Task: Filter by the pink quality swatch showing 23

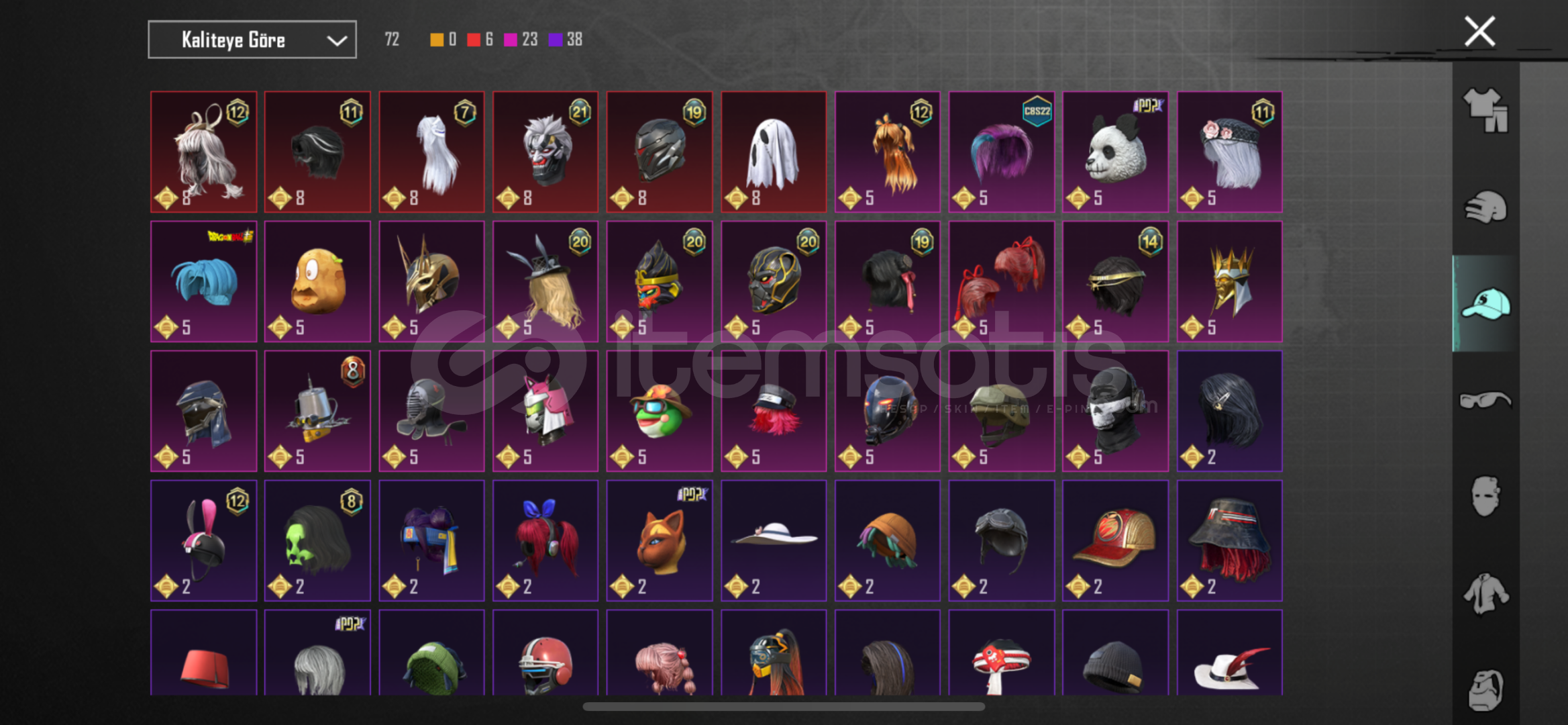Action: 511,40
